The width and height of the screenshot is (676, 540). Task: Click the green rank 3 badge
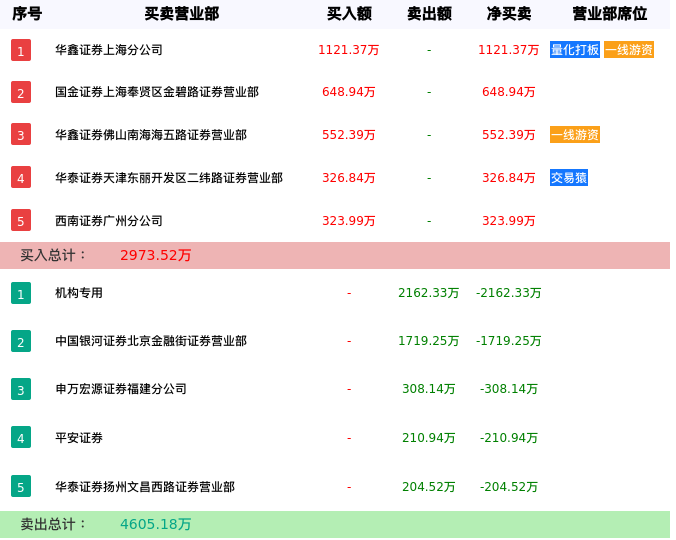(21, 389)
